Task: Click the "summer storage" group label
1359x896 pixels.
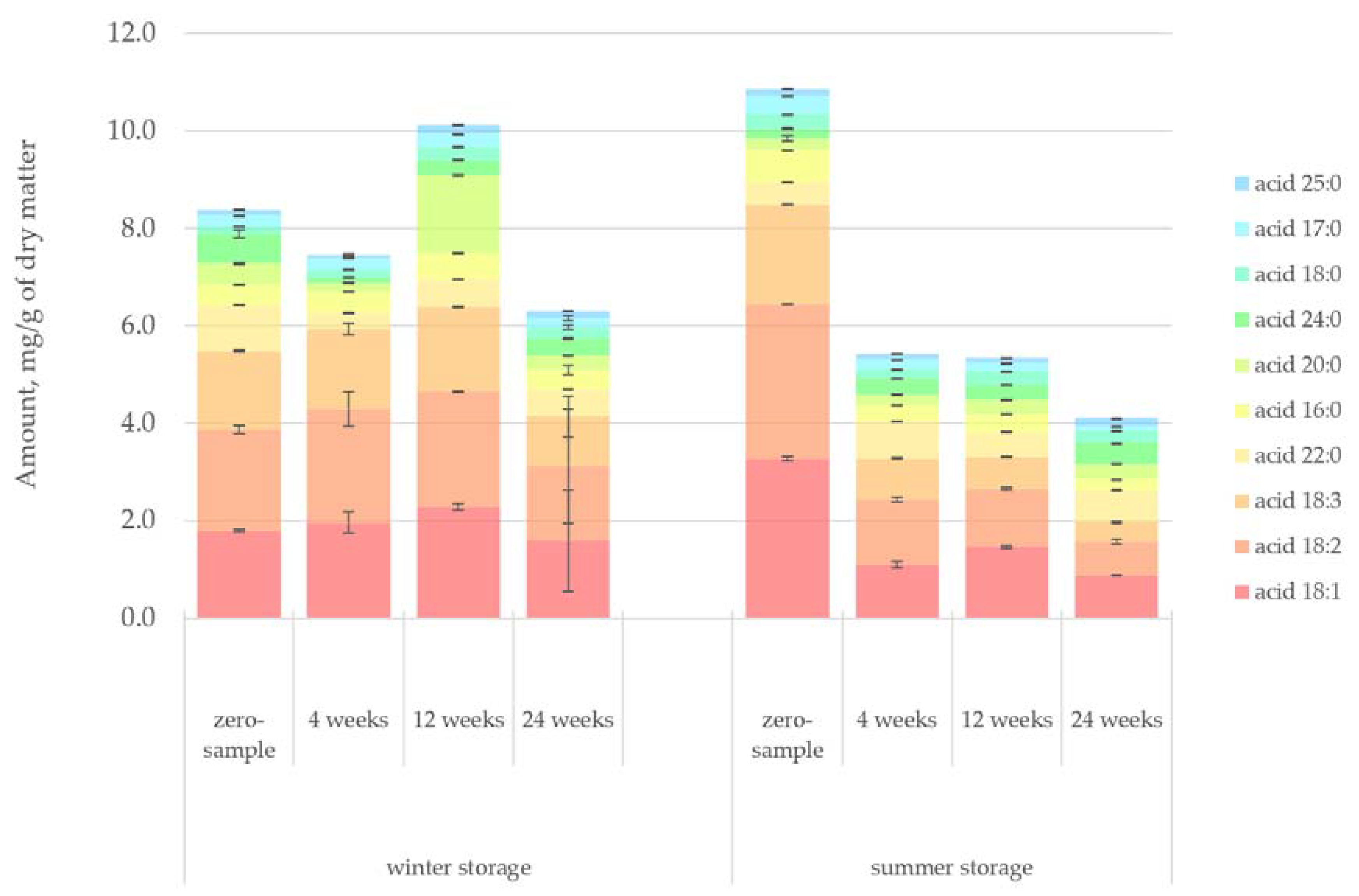Action: [x=951, y=868]
